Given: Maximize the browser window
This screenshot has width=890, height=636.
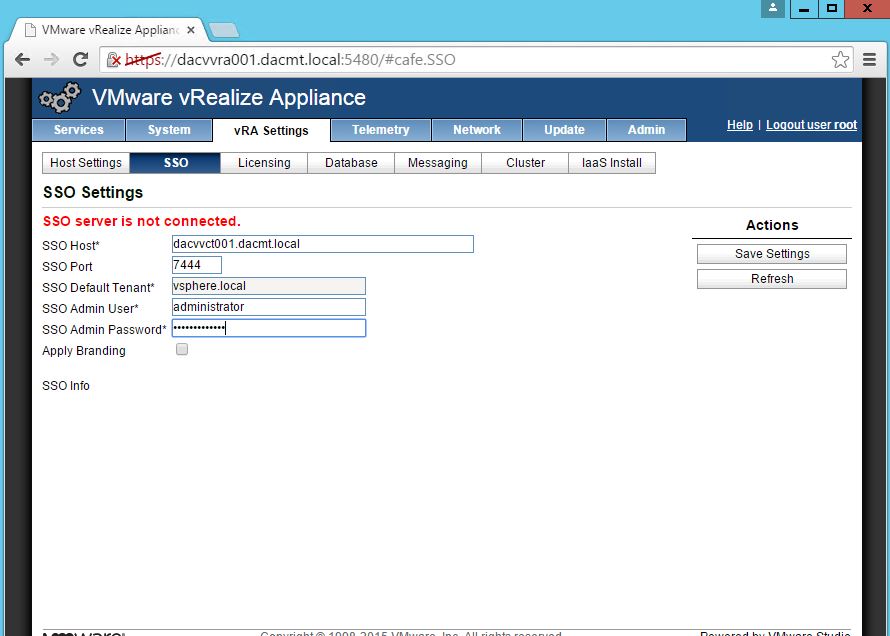Looking at the screenshot, I should point(832,8).
